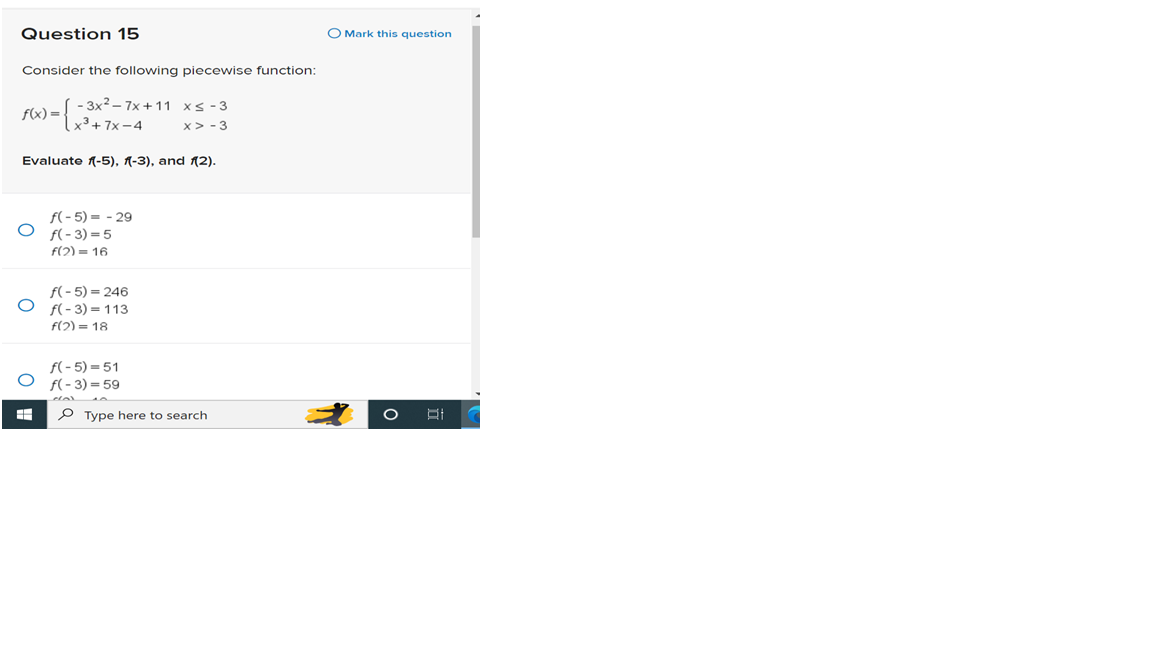Select the answer where f(-5) = -29
The image size is (1152, 648).
pyautogui.click(x=25, y=230)
